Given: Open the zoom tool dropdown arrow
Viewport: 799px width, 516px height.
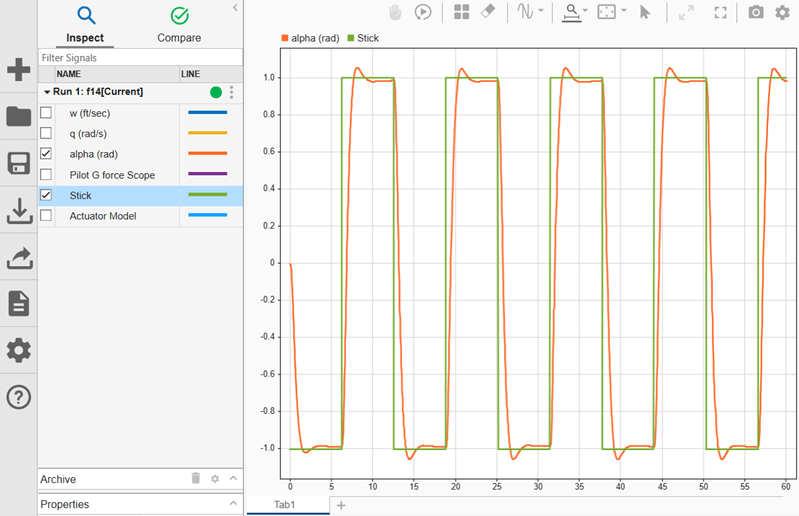Looking at the screenshot, I should (x=585, y=10).
